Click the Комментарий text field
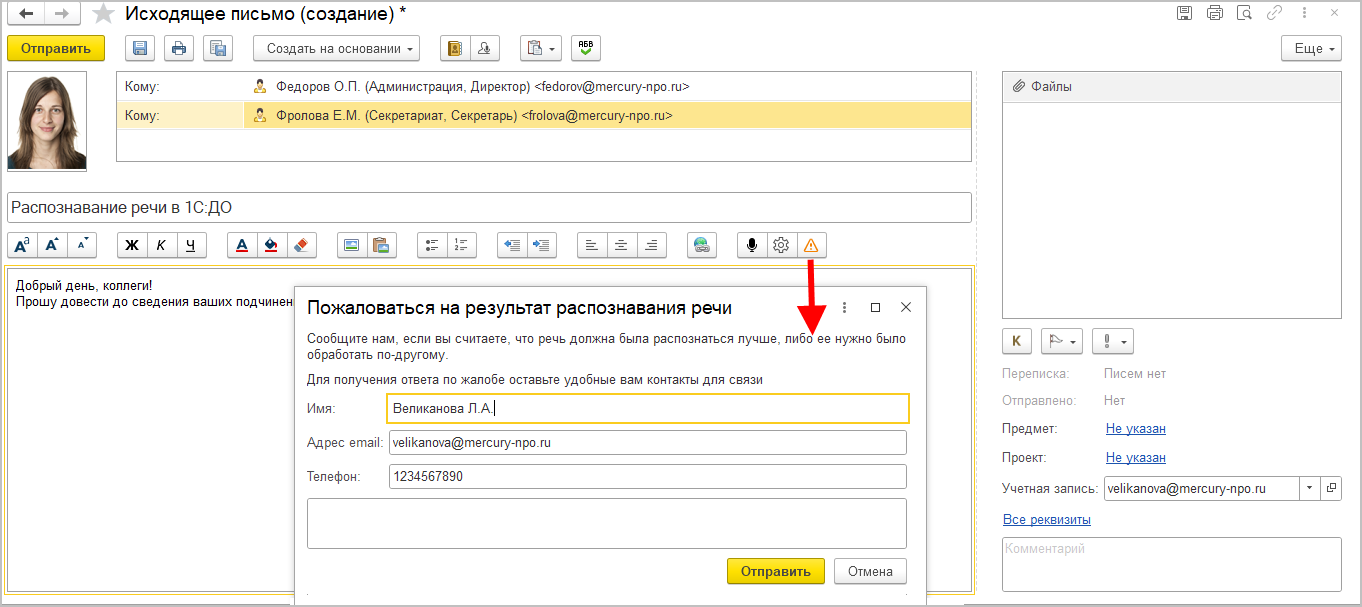The width and height of the screenshot is (1362, 607). (1172, 564)
